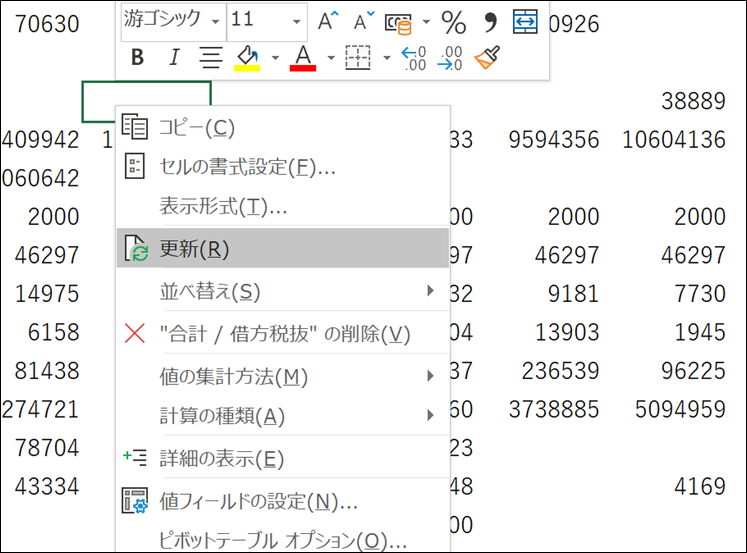Screen dimensions: 747x553
Task: Select the cell containing 70630
Action: tap(47, 24)
